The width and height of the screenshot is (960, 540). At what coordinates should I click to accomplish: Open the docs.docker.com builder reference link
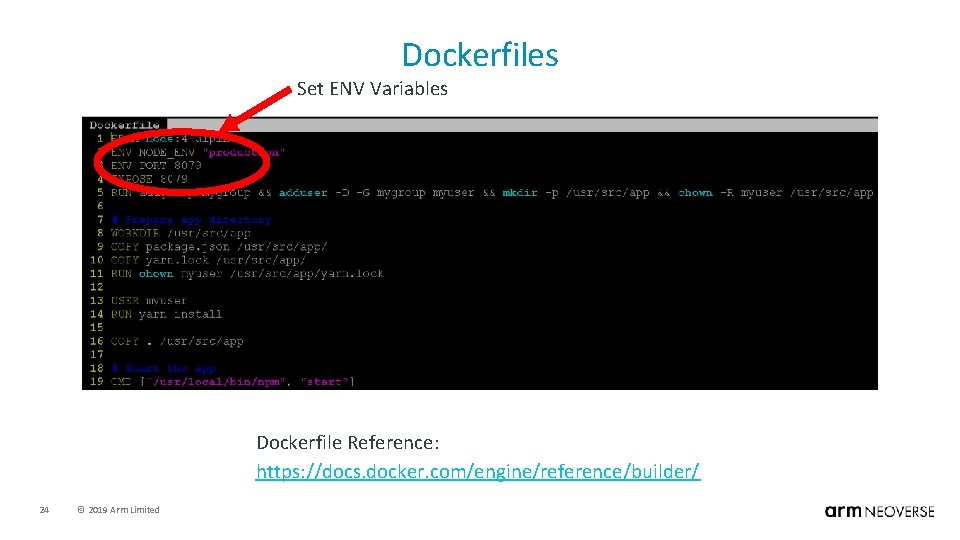click(478, 471)
